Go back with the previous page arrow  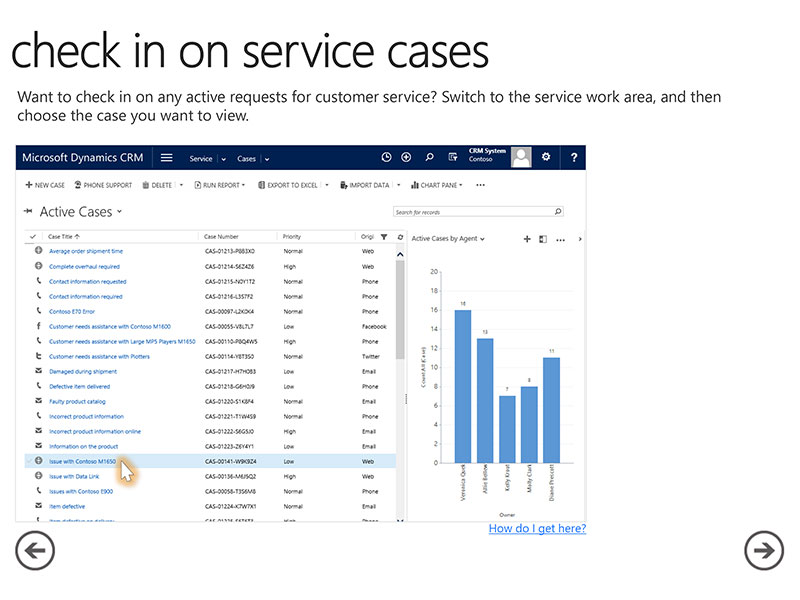click(x=35, y=550)
